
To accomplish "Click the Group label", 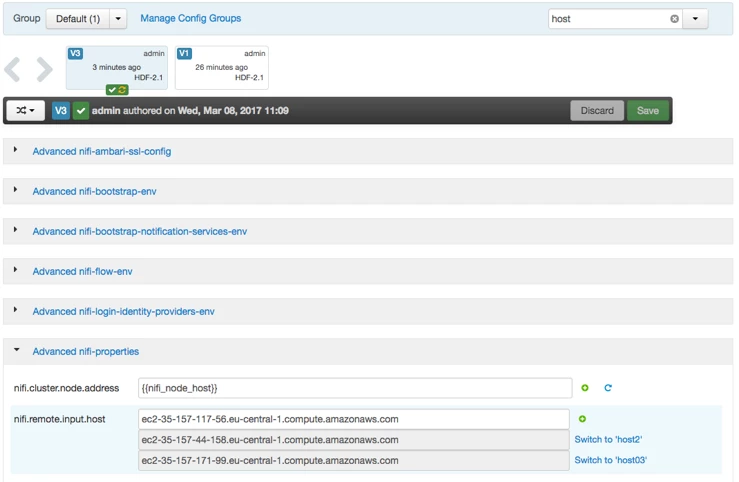I will tap(26, 18).
